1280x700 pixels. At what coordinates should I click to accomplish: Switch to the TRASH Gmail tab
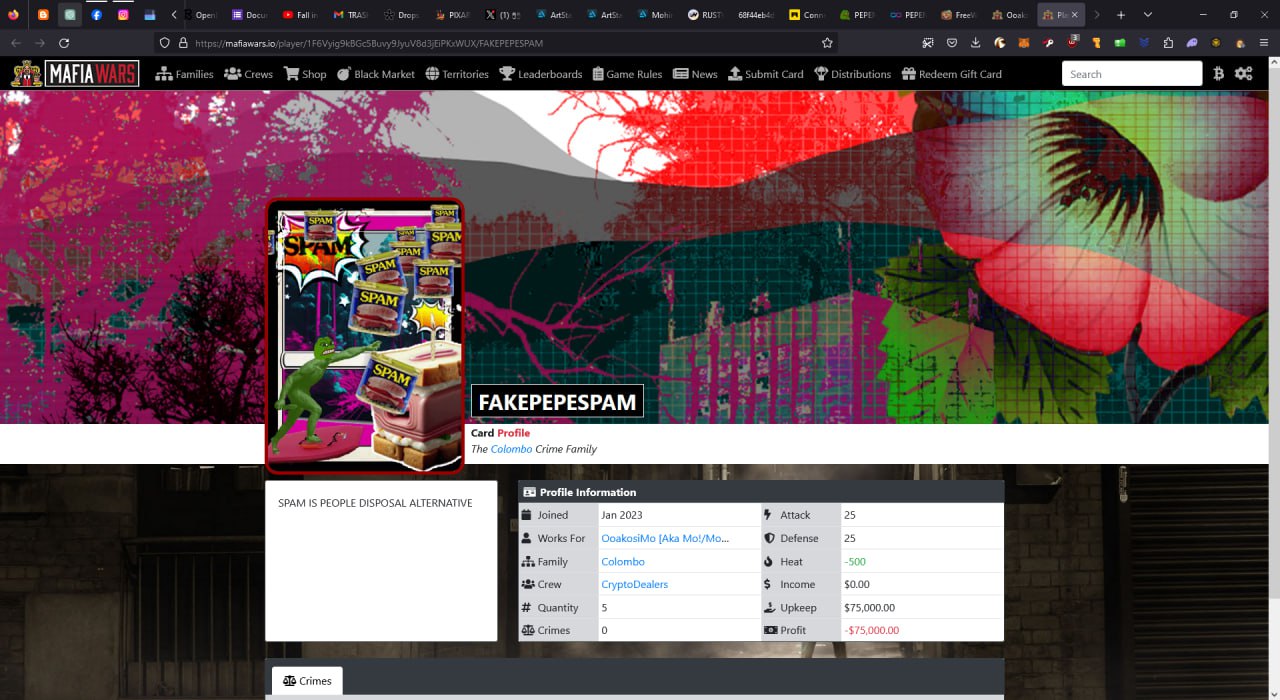pyautogui.click(x=351, y=15)
